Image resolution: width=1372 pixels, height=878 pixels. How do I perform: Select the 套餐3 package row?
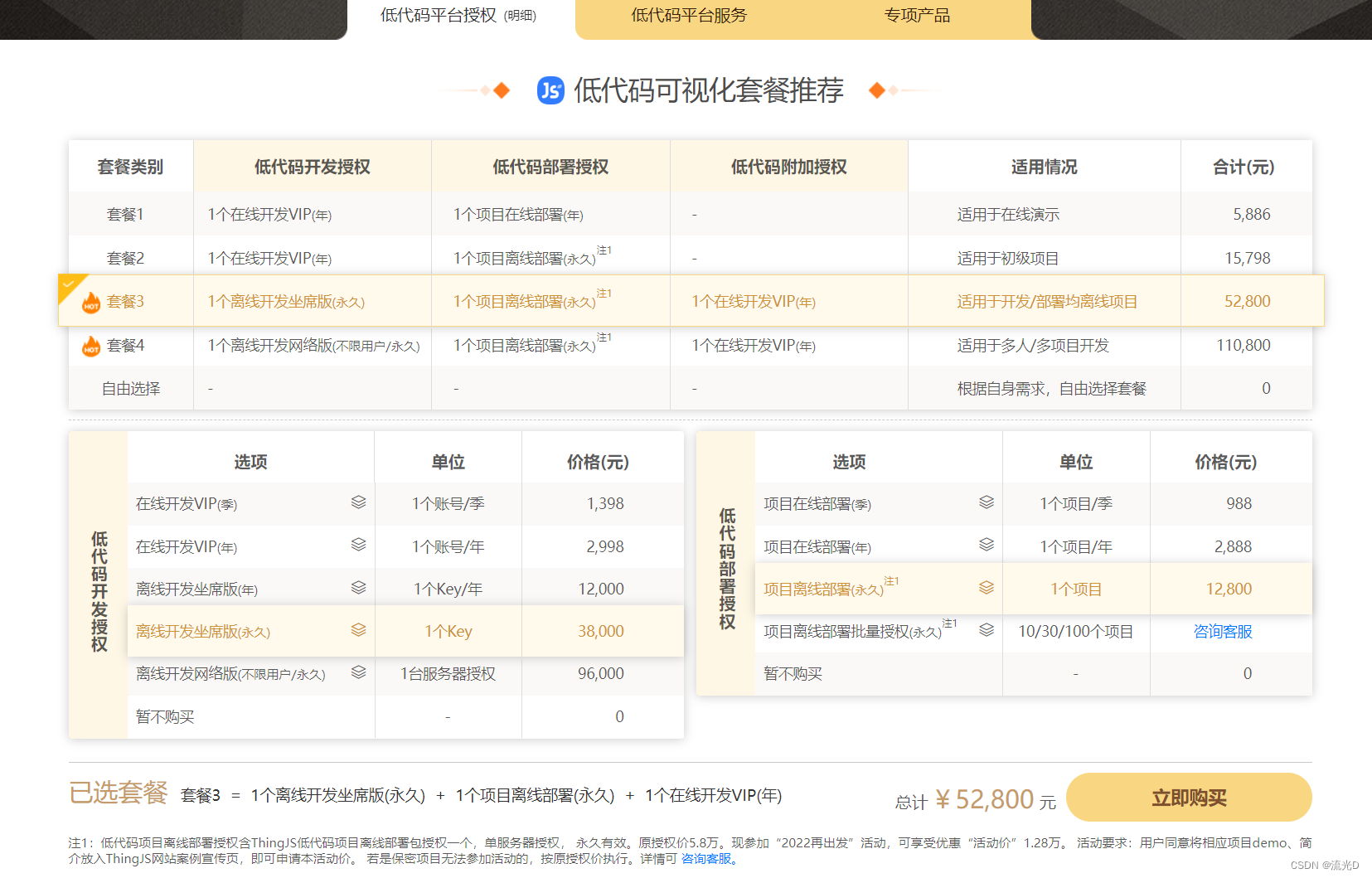point(691,301)
